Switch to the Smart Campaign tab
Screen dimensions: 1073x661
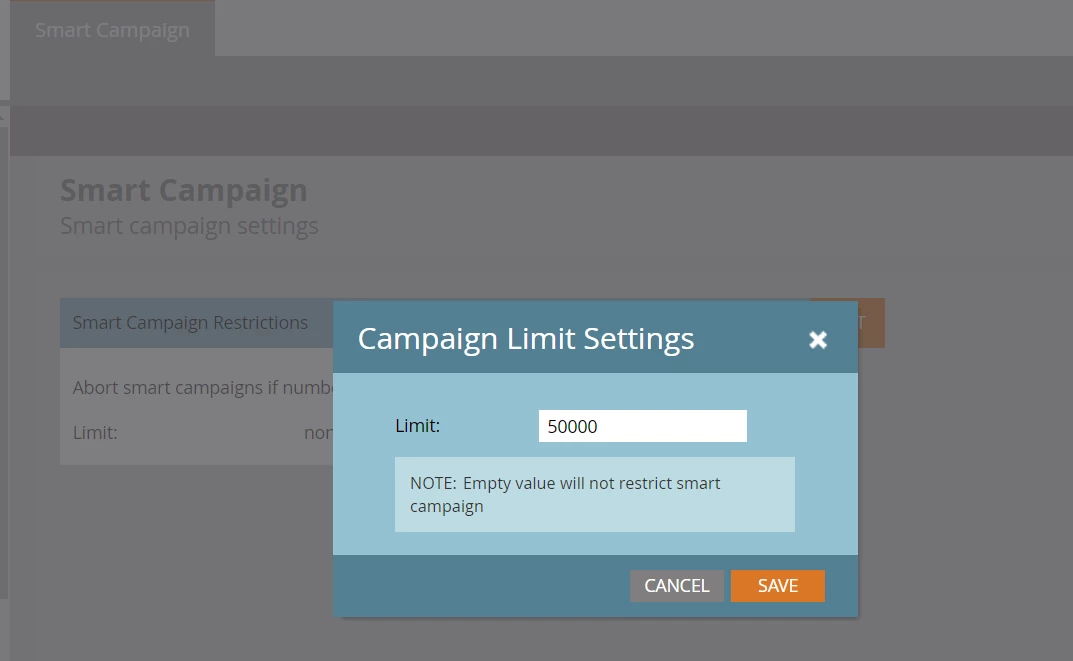pos(112,29)
